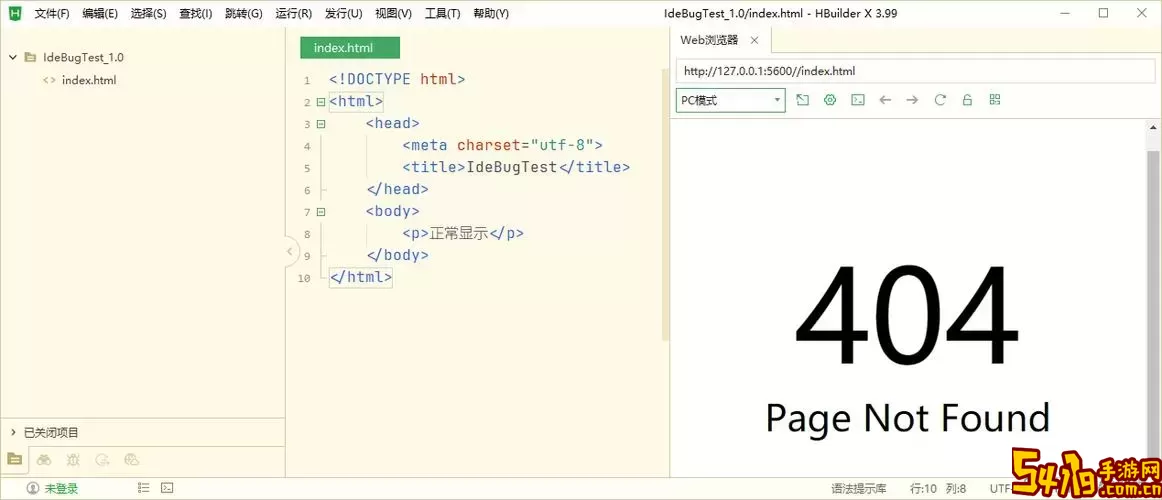This screenshot has width=1162, height=500.
Task: Fold the head tag at line 3
Action: pos(320,124)
